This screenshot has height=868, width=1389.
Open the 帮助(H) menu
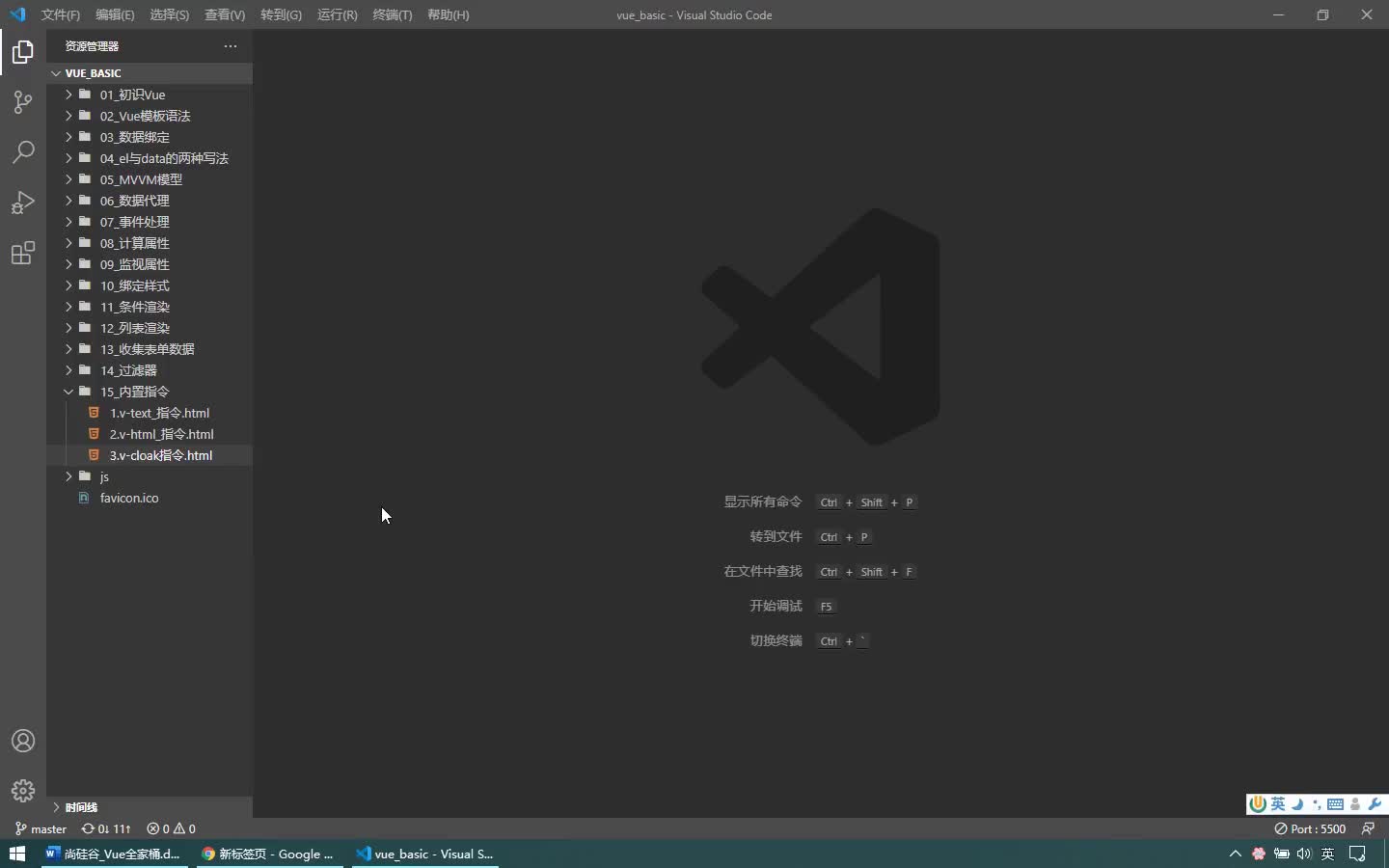pyautogui.click(x=449, y=14)
